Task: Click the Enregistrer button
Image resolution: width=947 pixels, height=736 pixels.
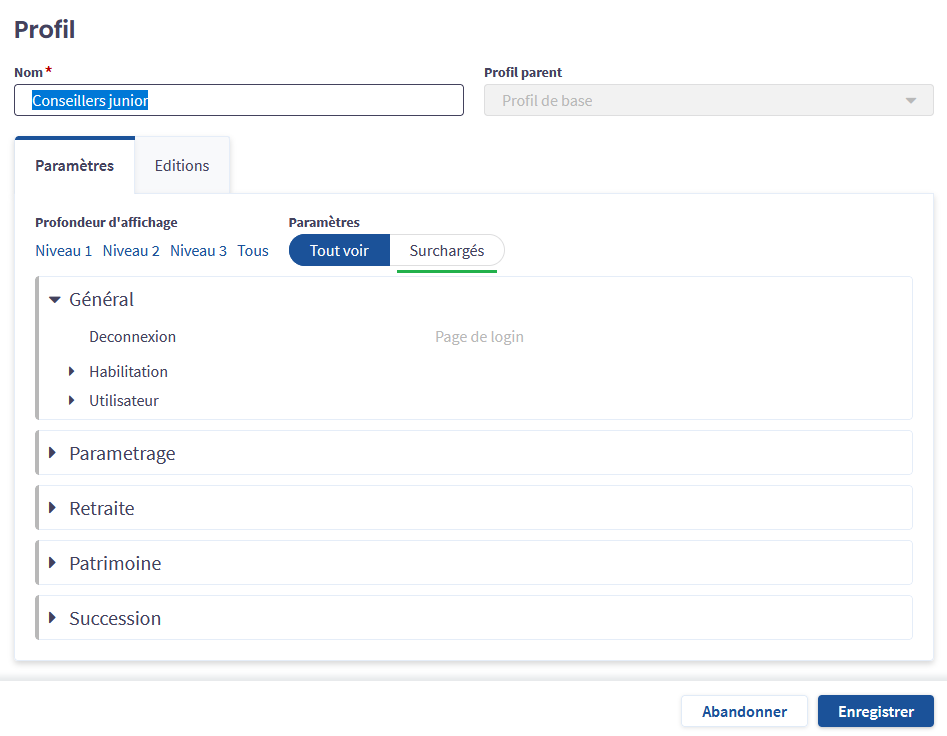Action: [875, 712]
